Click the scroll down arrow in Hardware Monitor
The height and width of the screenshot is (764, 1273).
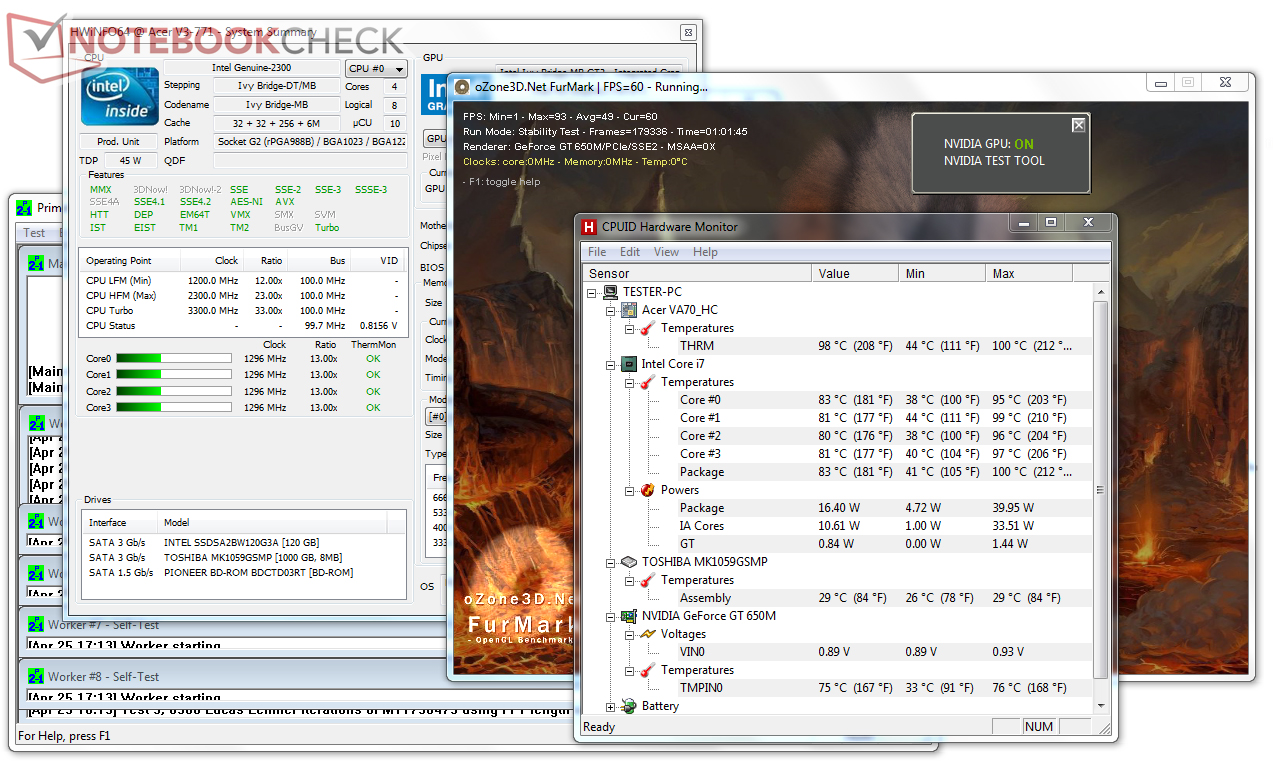coord(1101,705)
